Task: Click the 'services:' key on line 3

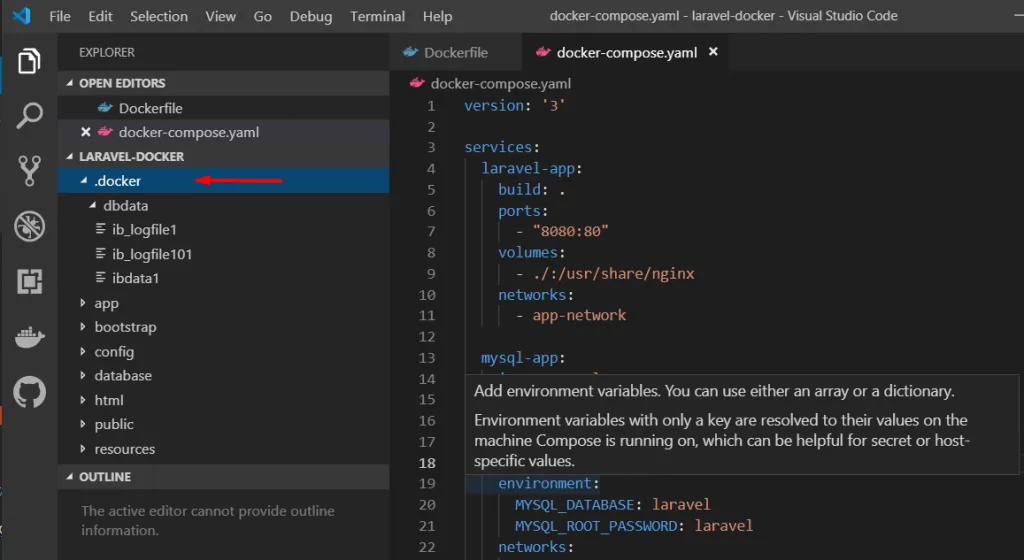Action: (502, 147)
